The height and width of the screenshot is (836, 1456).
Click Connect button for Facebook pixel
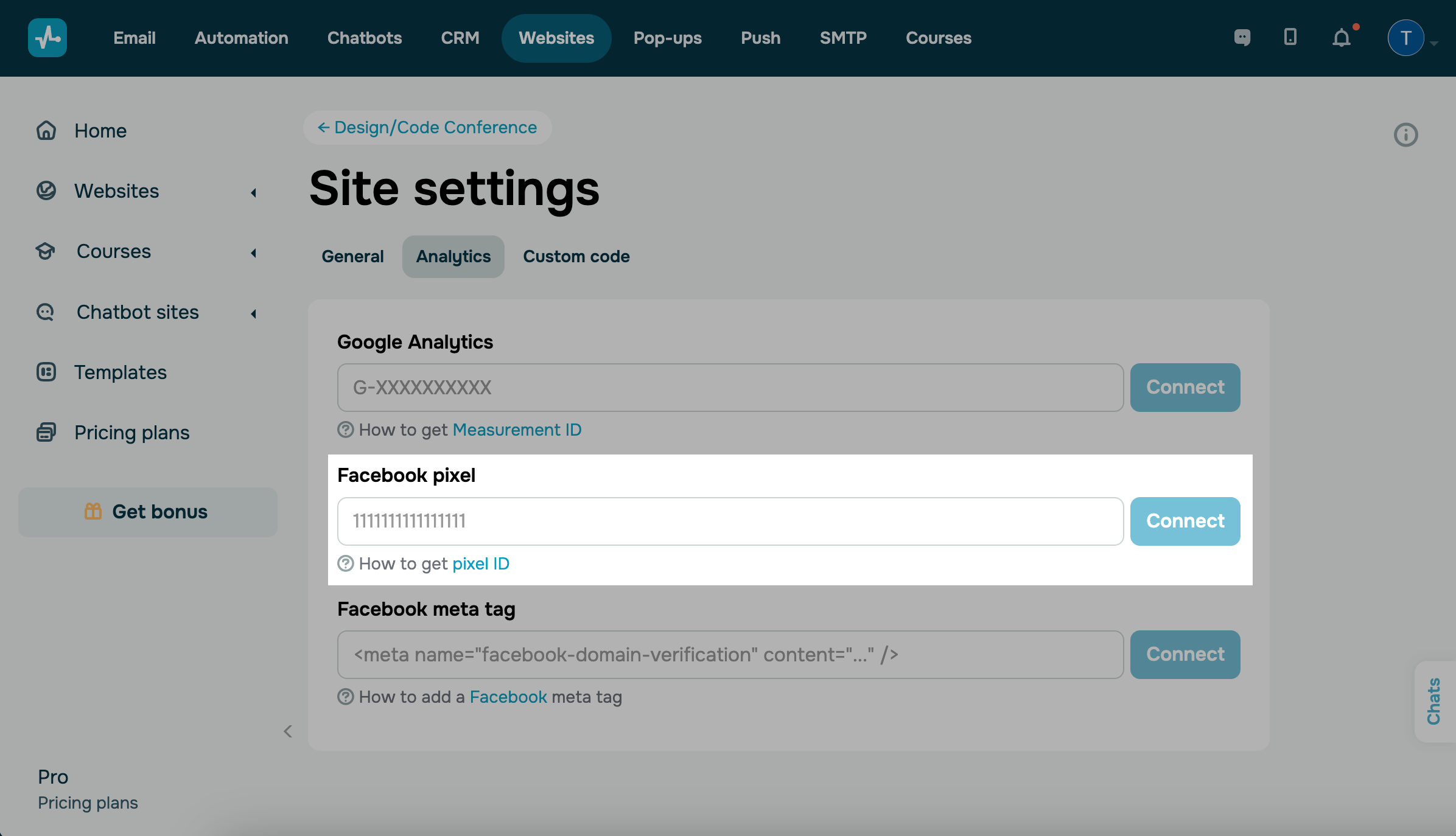click(1185, 521)
